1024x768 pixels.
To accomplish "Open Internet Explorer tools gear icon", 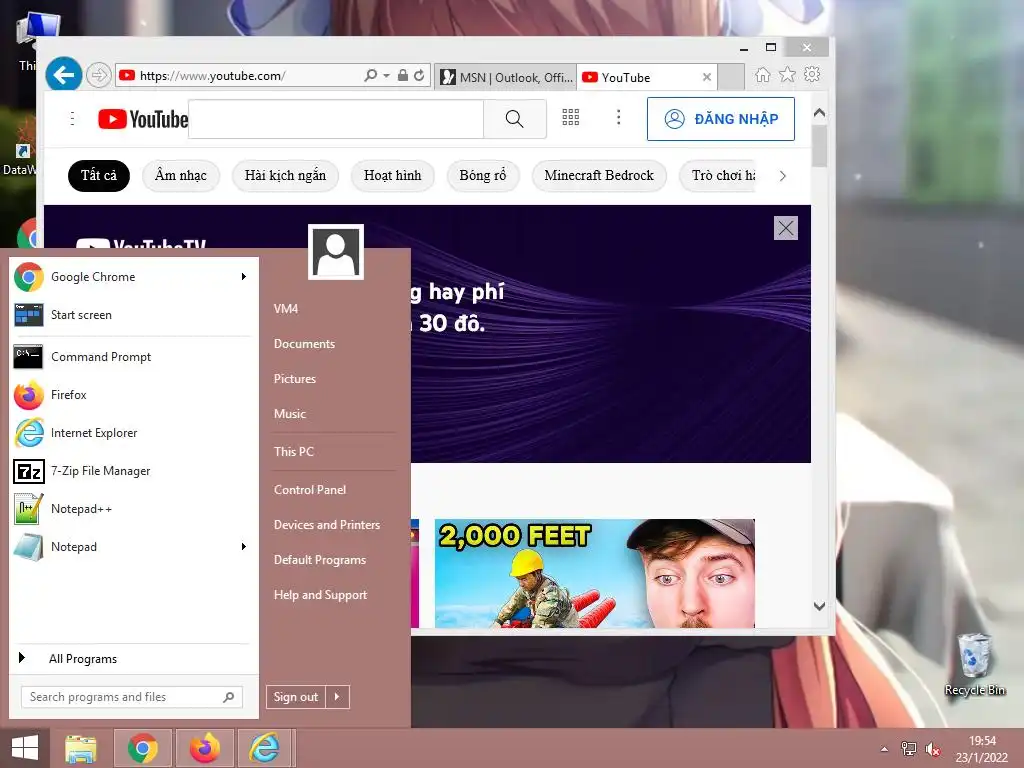I will (812, 74).
